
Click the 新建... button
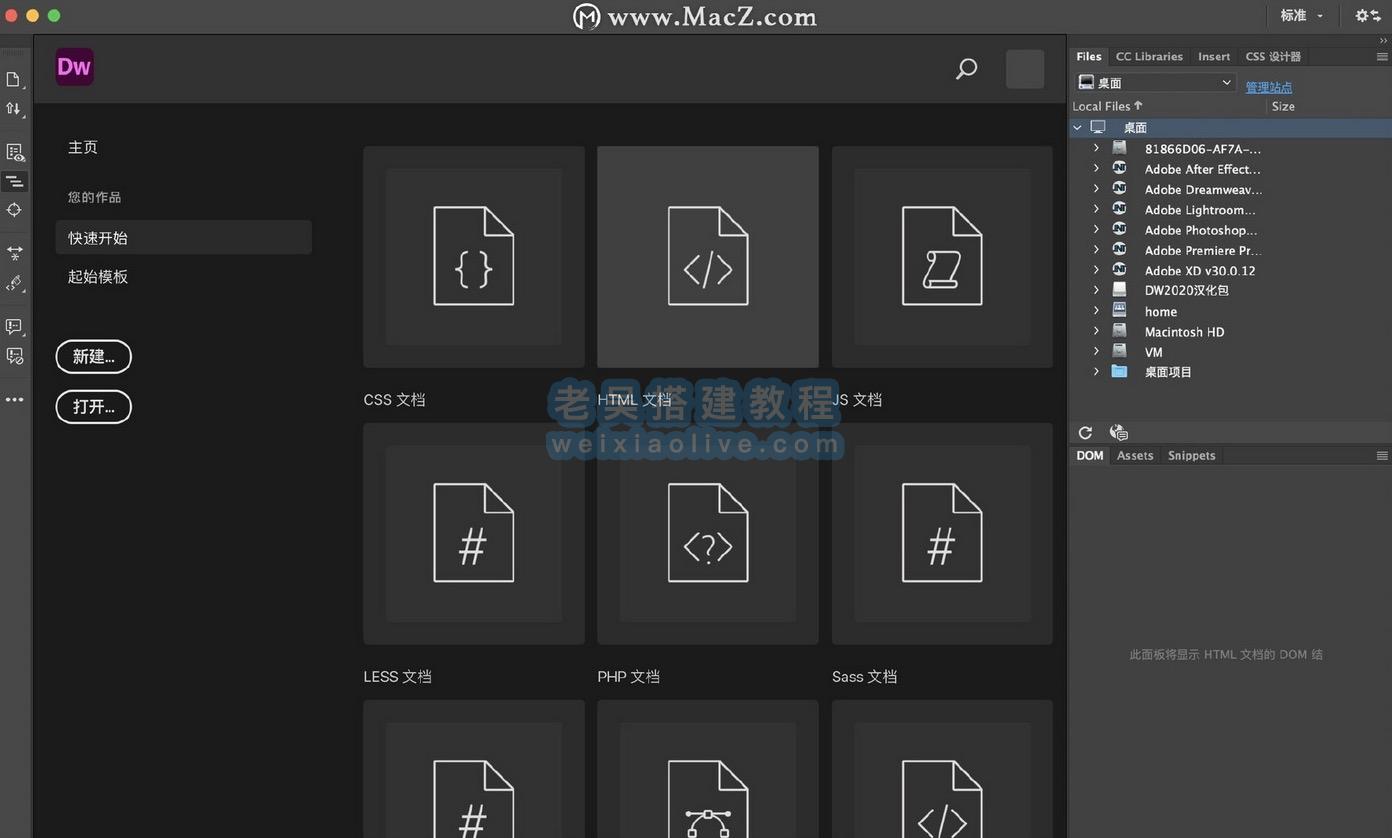coord(93,356)
